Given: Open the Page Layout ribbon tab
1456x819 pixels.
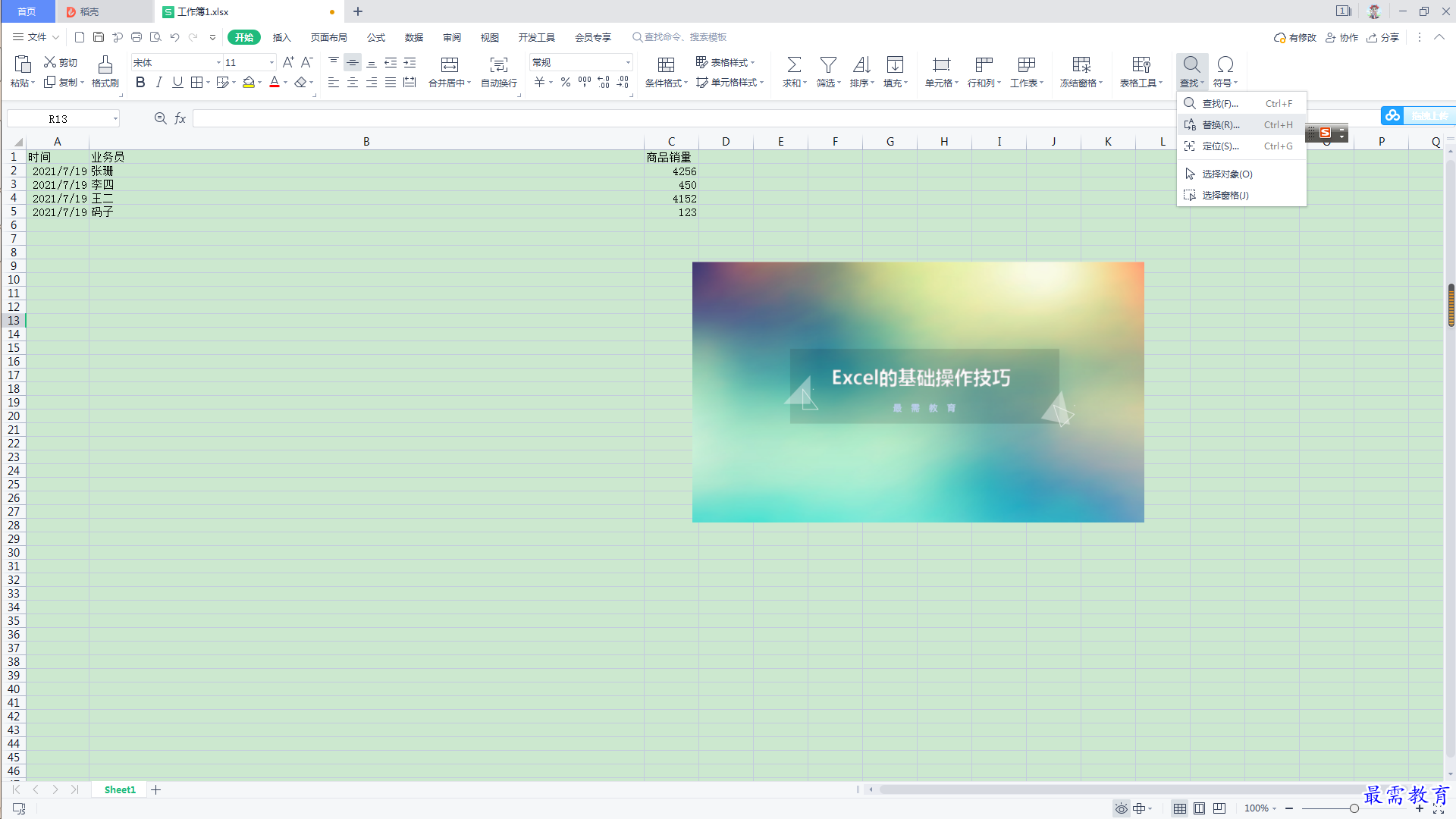Looking at the screenshot, I should pos(328,37).
